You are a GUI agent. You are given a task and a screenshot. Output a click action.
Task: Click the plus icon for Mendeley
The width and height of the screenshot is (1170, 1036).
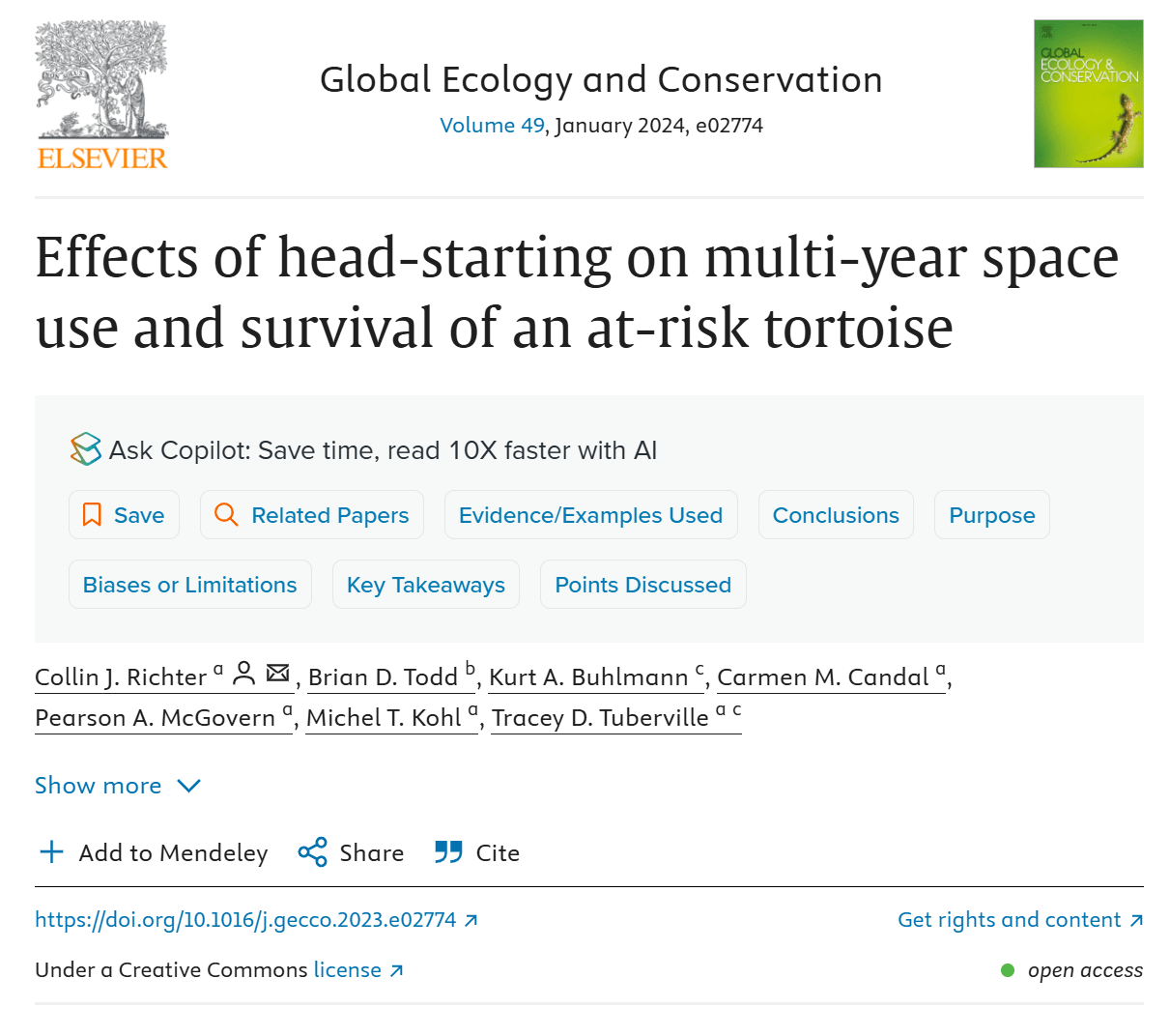(x=51, y=852)
